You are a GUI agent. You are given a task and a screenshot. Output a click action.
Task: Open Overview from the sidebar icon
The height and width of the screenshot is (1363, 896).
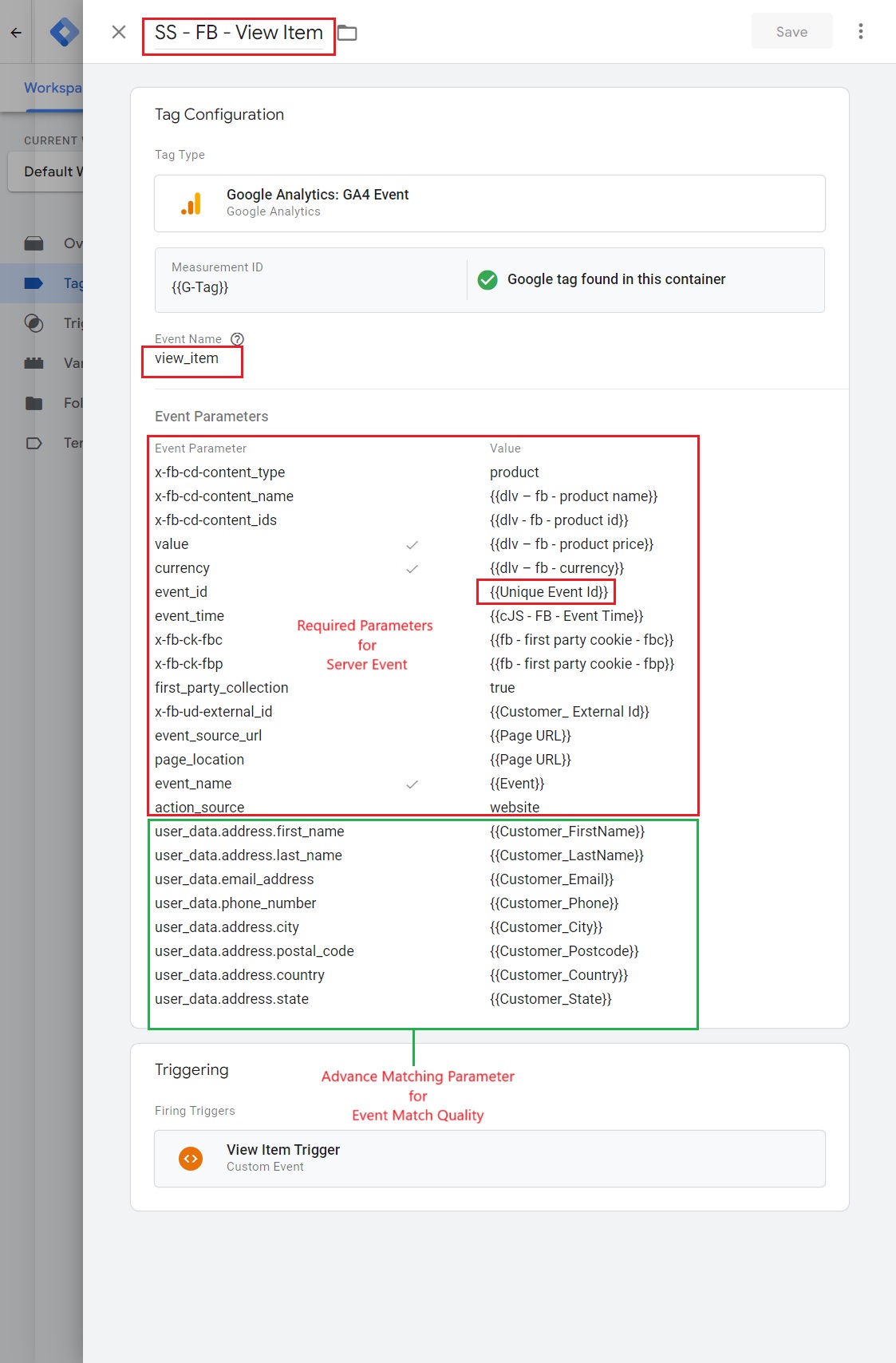coord(34,243)
